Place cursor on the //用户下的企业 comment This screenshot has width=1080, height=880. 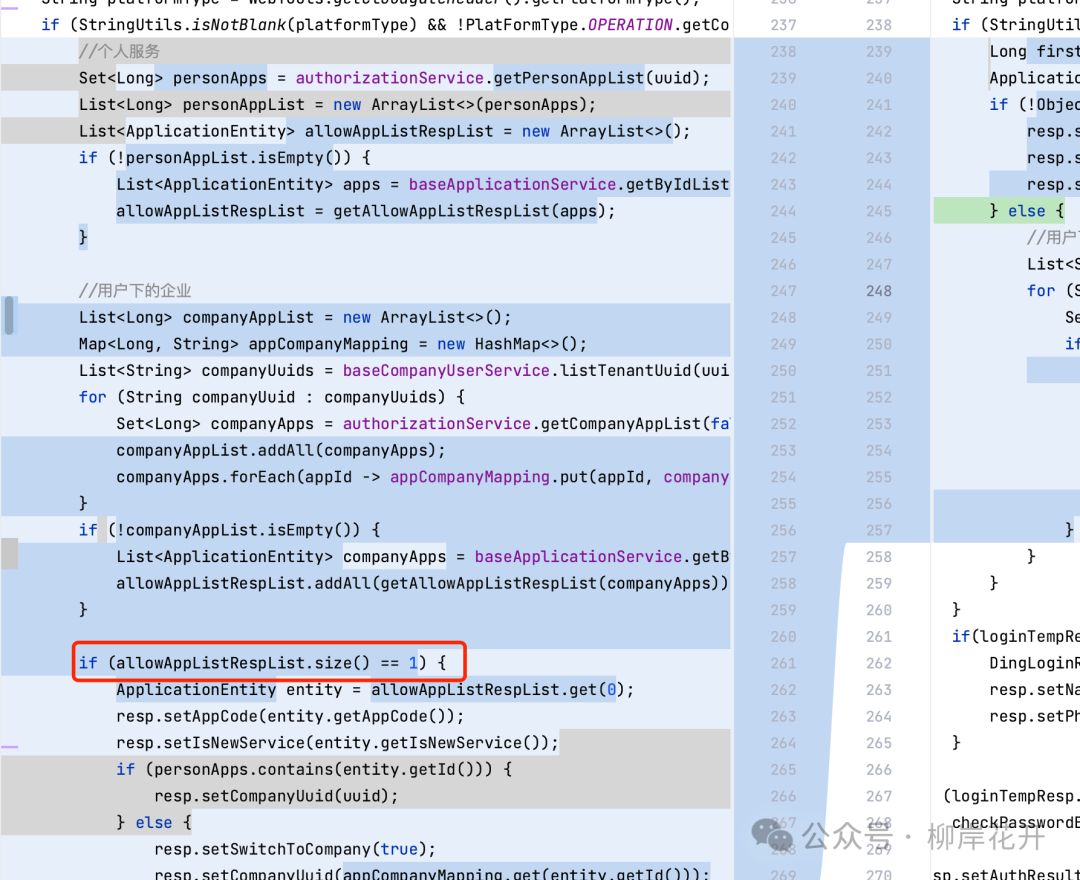click(x=135, y=291)
